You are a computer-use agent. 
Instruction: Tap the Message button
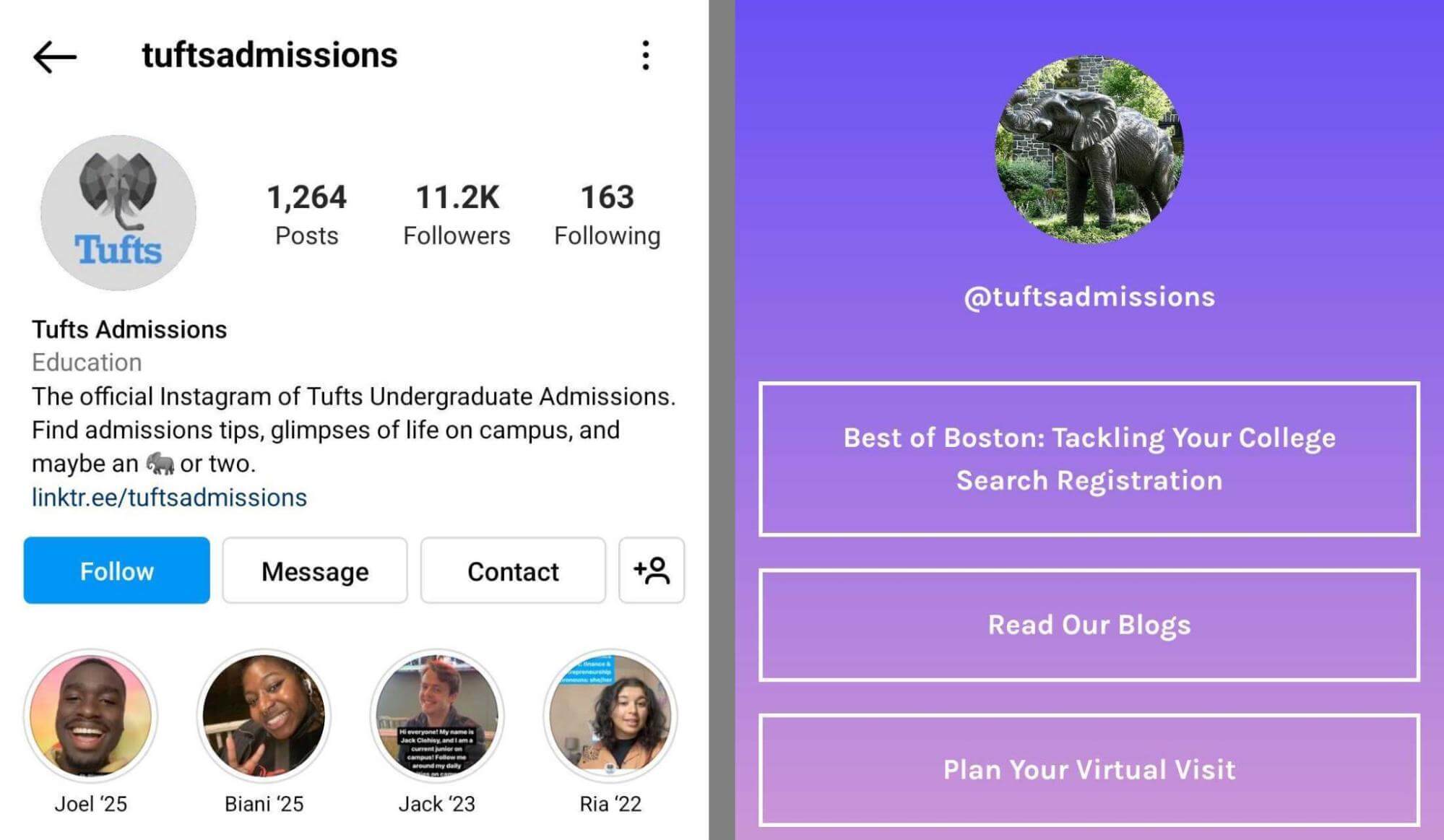[x=314, y=571]
